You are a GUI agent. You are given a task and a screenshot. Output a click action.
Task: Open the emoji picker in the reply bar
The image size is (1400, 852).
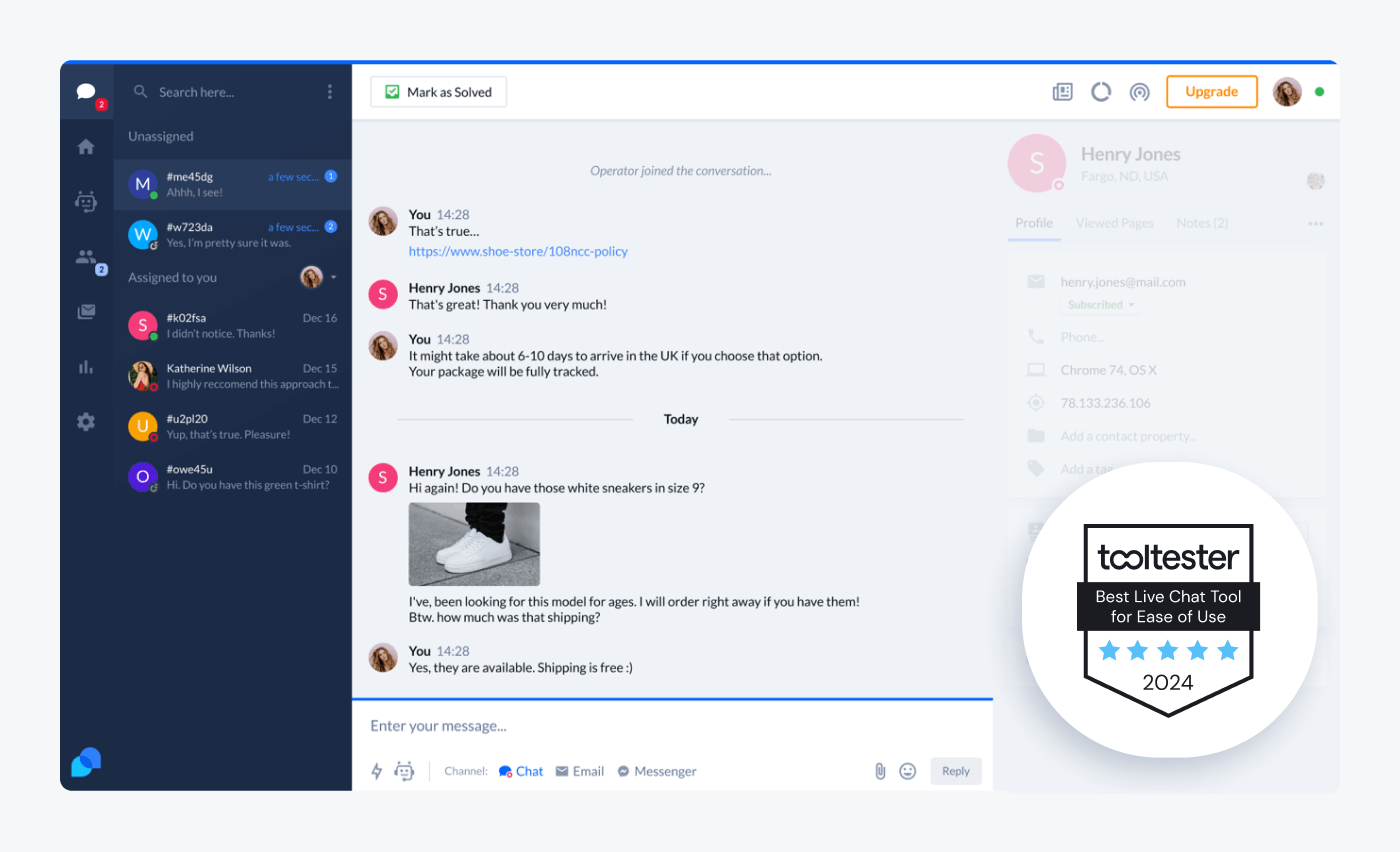pos(908,771)
